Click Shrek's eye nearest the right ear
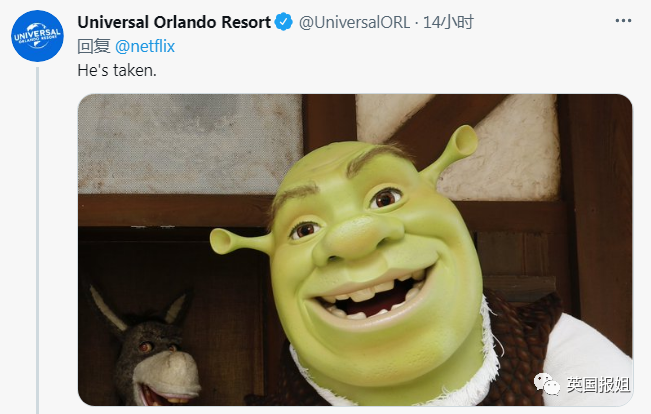651x414 pixels. [386, 199]
